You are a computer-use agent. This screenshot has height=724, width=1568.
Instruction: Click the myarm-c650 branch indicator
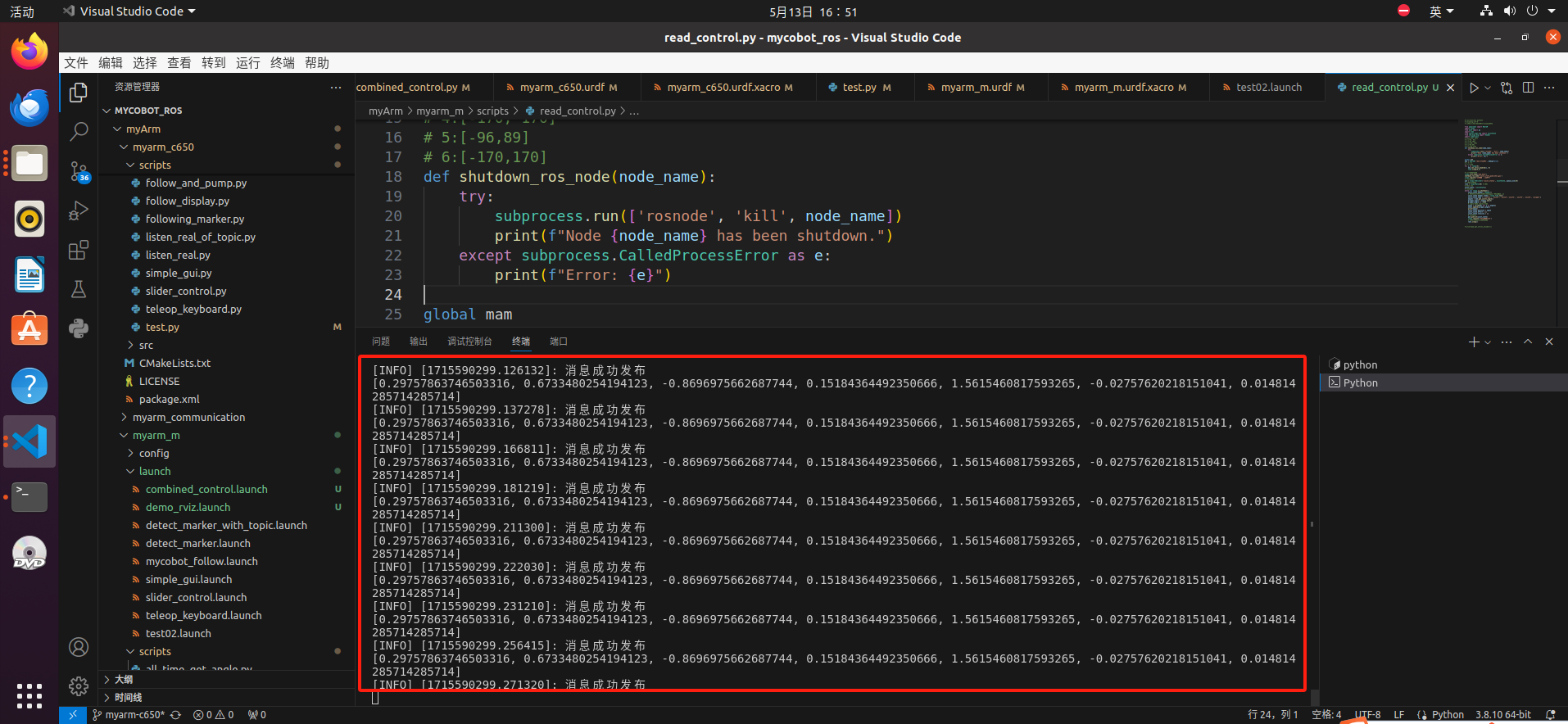click(129, 715)
